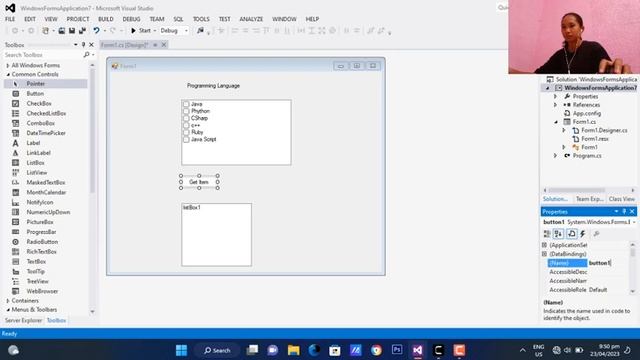
Task: Pick the MaskedTextBox control
Action: [x=46, y=182]
